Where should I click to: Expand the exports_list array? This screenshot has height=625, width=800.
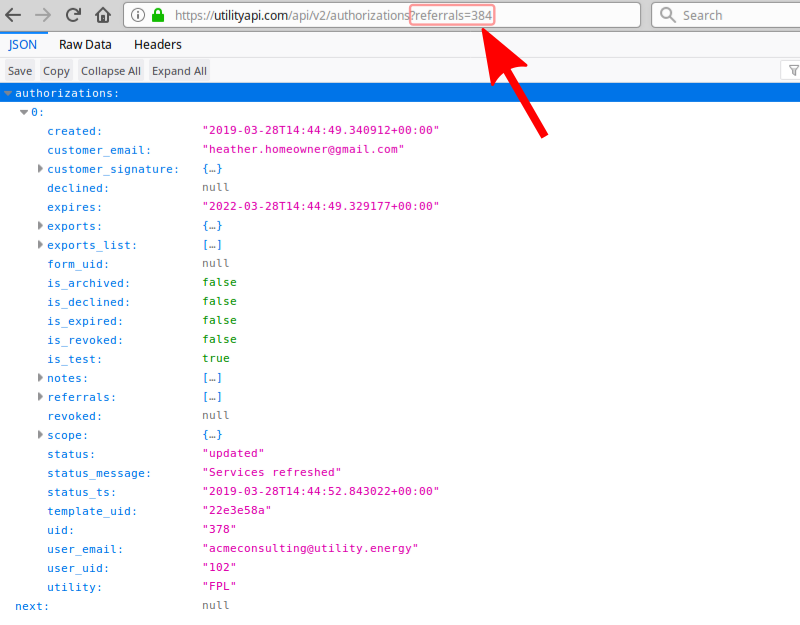(x=40, y=244)
